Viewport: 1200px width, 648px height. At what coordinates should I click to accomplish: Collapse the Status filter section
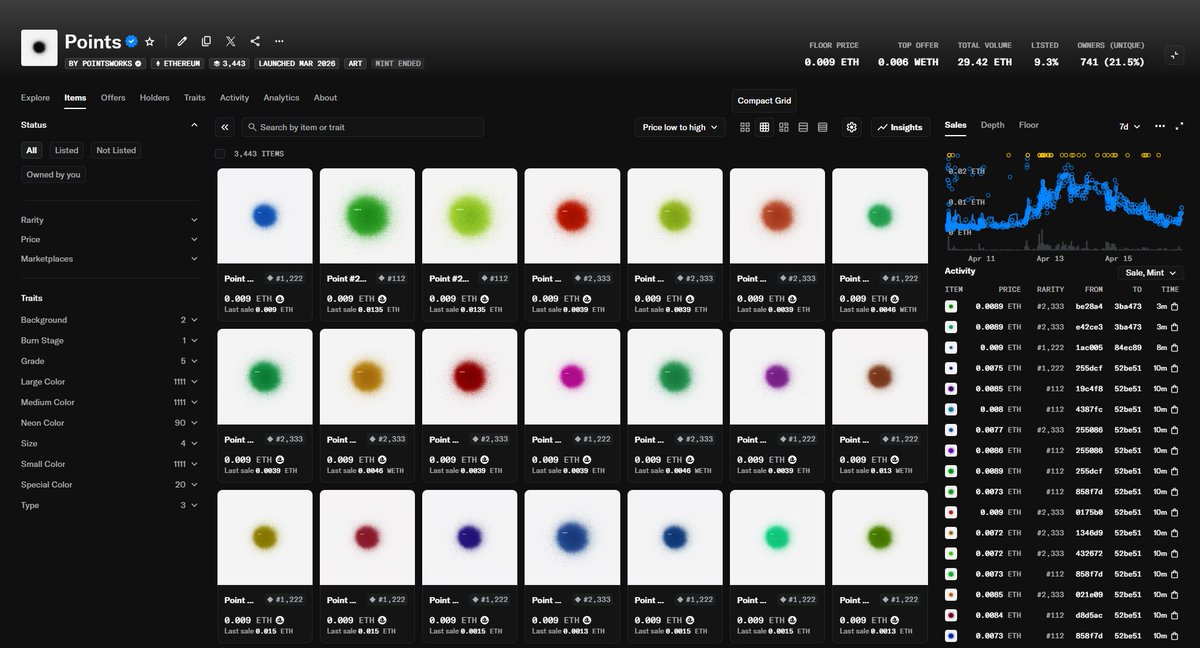tap(110, 125)
